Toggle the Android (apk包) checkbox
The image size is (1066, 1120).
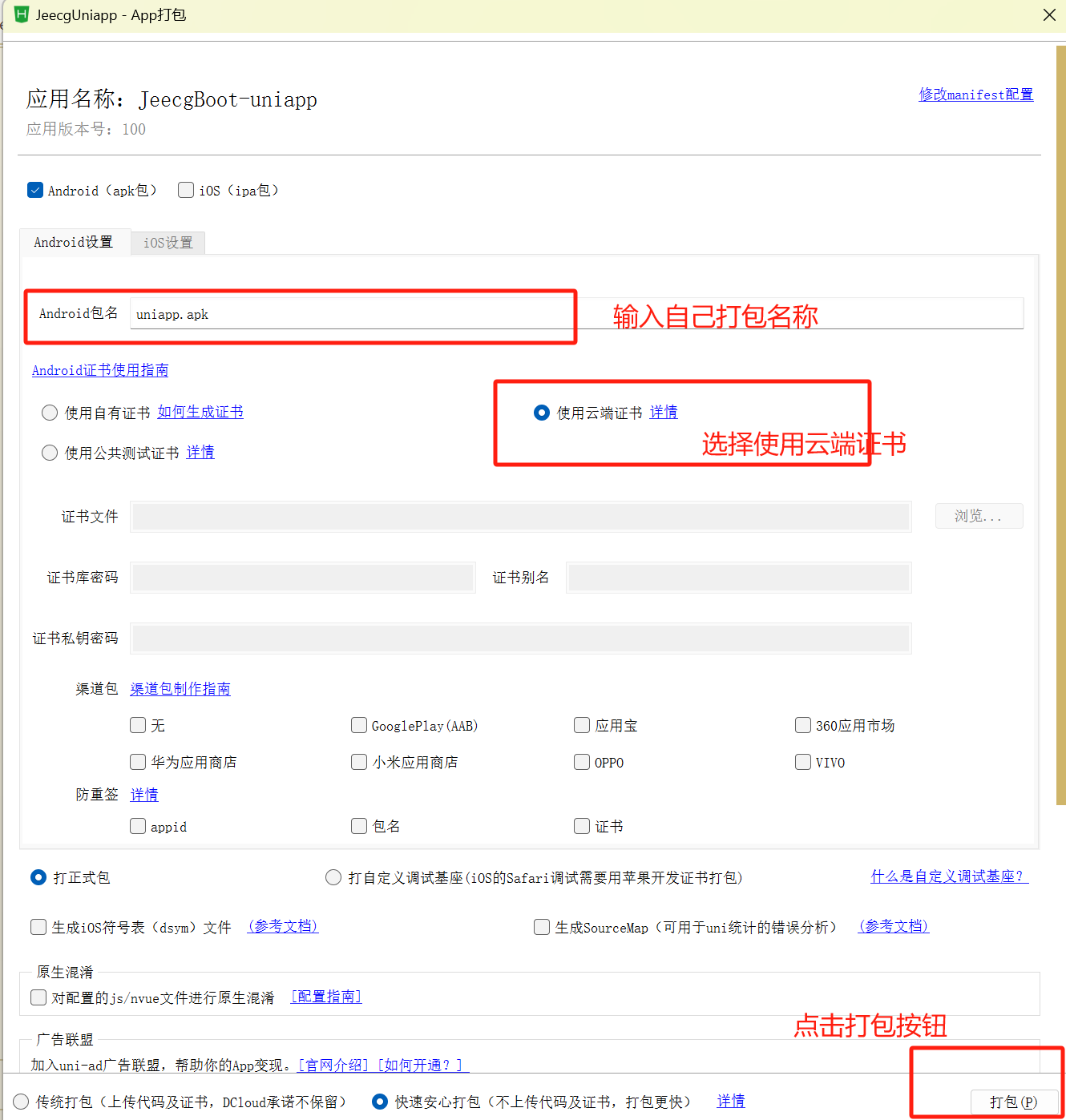coord(35,190)
